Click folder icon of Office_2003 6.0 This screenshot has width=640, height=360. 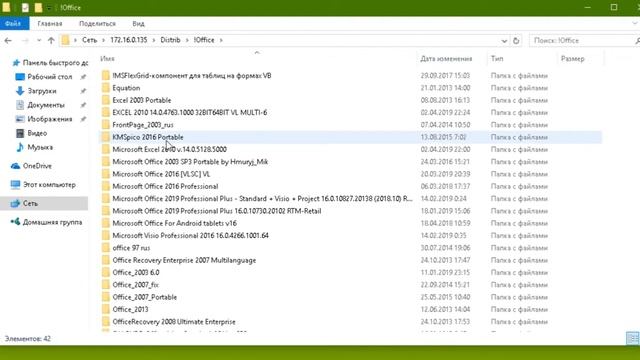tap(106, 272)
